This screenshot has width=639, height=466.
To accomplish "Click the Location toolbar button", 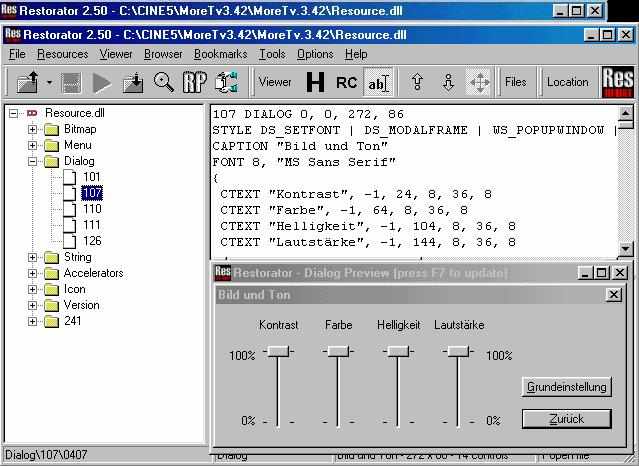I will coord(568,82).
